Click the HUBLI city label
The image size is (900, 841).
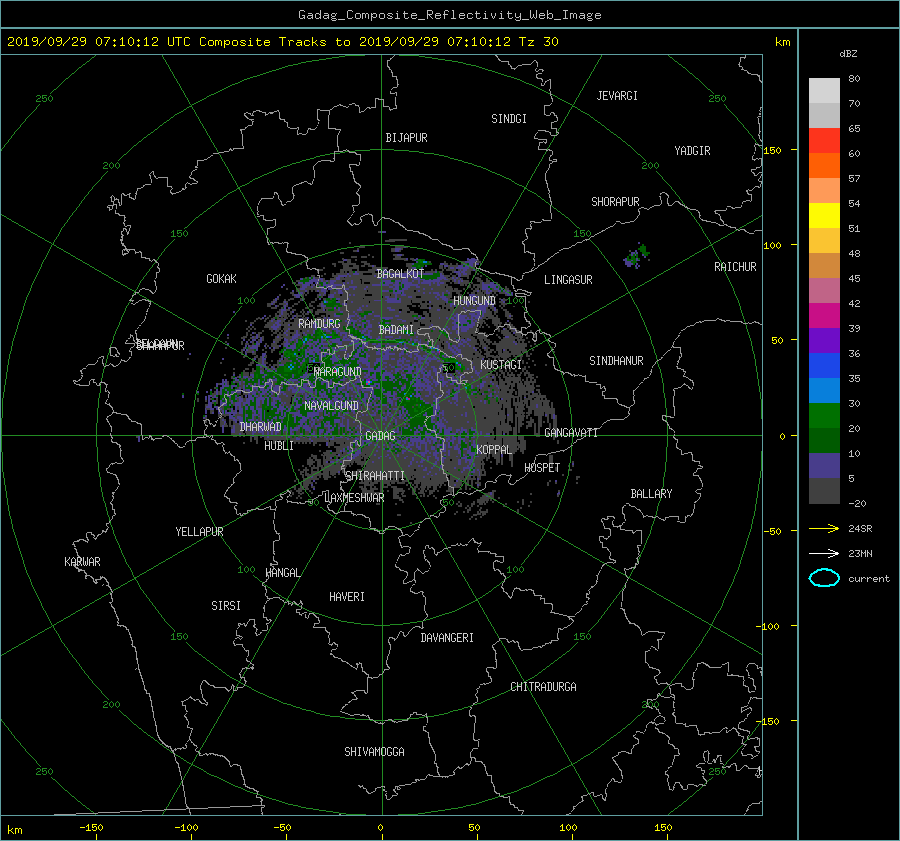point(279,446)
